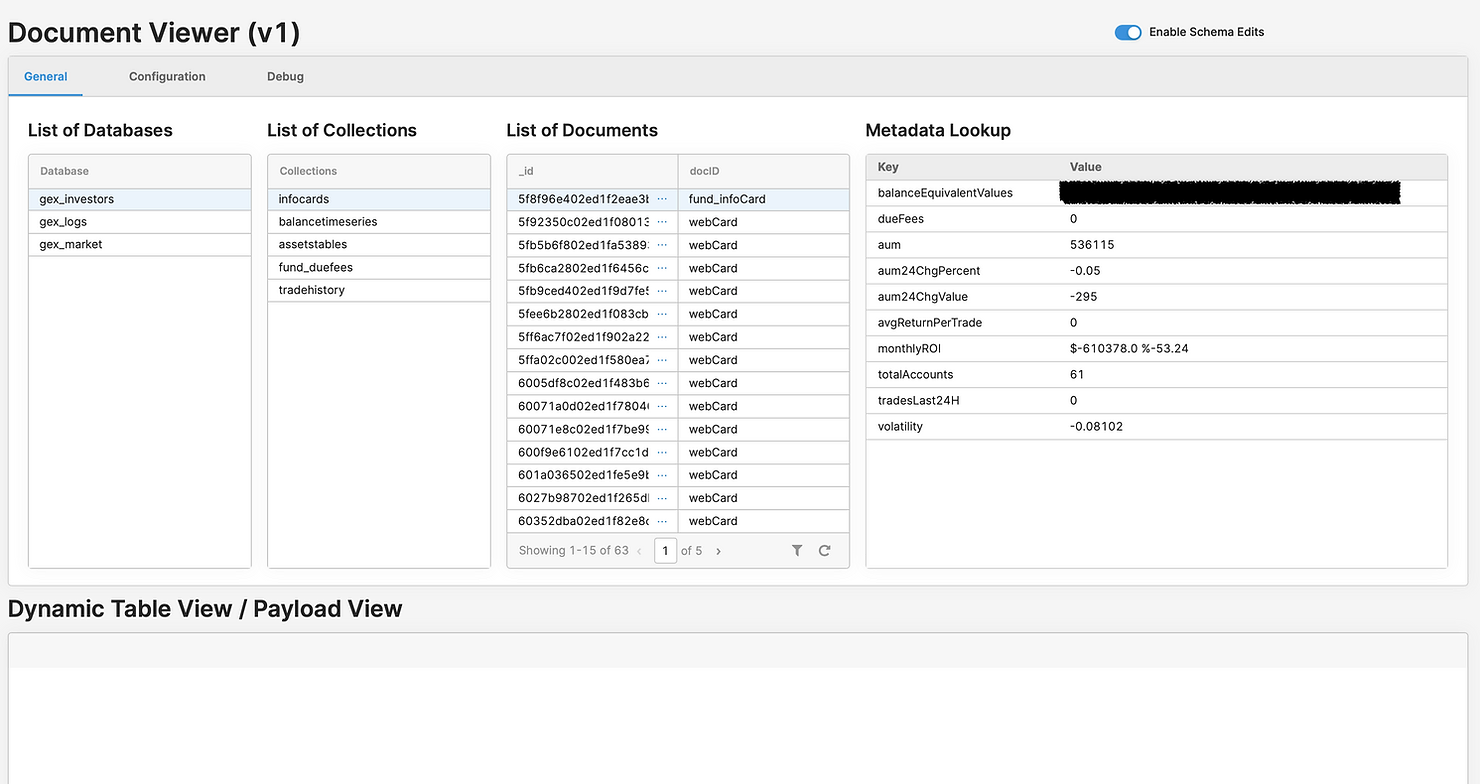Refresh the list of documents

(824, 550)
